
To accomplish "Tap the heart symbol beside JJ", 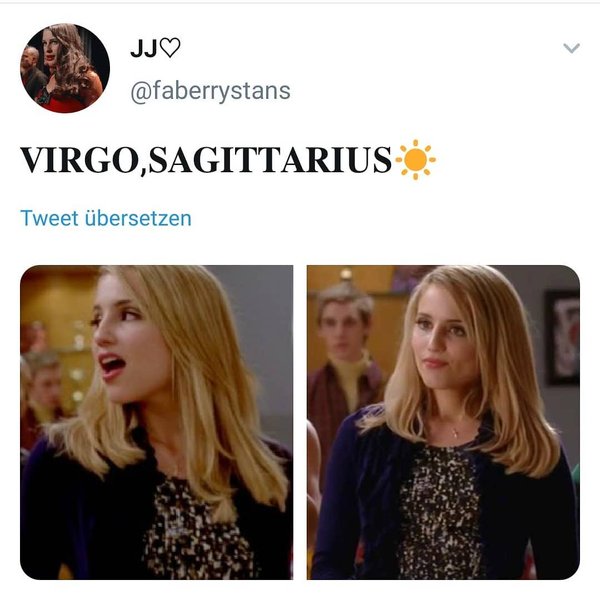I will click(x=170, y=48).
